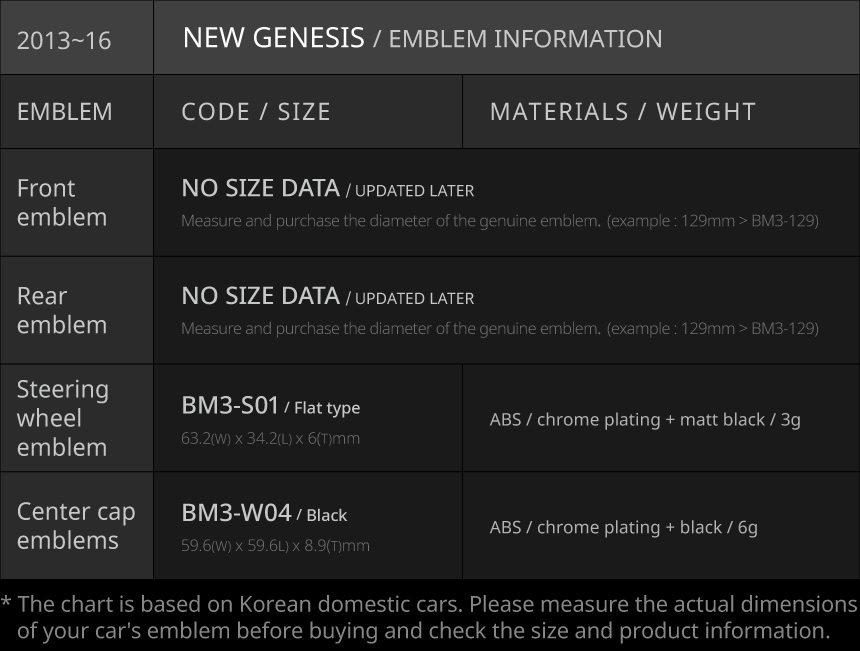Click the EMBLEM column header
Screen dimensions: 860x651
click(65, 111)
